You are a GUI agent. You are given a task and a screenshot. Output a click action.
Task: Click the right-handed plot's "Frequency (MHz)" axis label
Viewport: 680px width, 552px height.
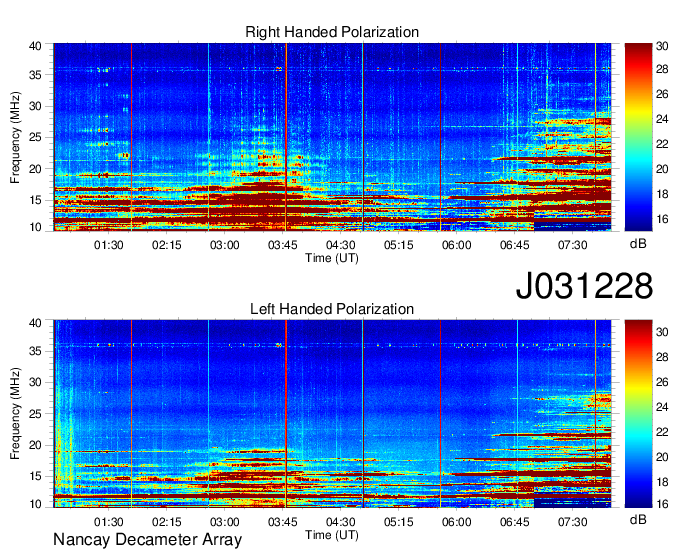[15, 137]
